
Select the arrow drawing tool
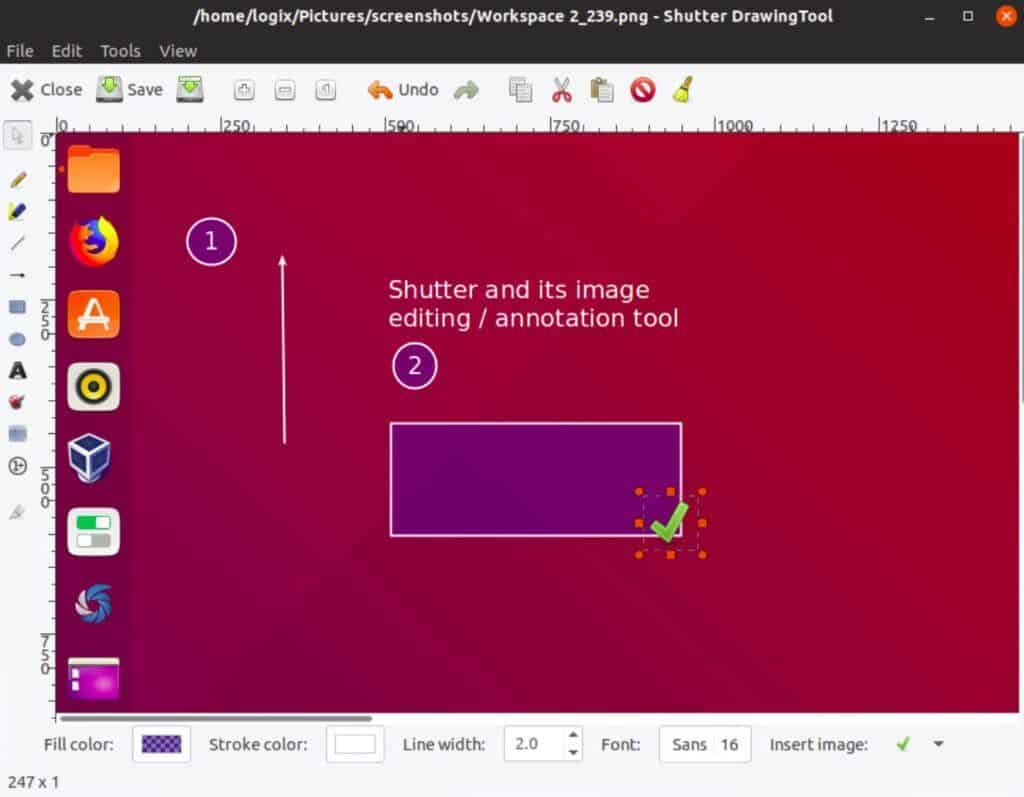tap(18, 275)
